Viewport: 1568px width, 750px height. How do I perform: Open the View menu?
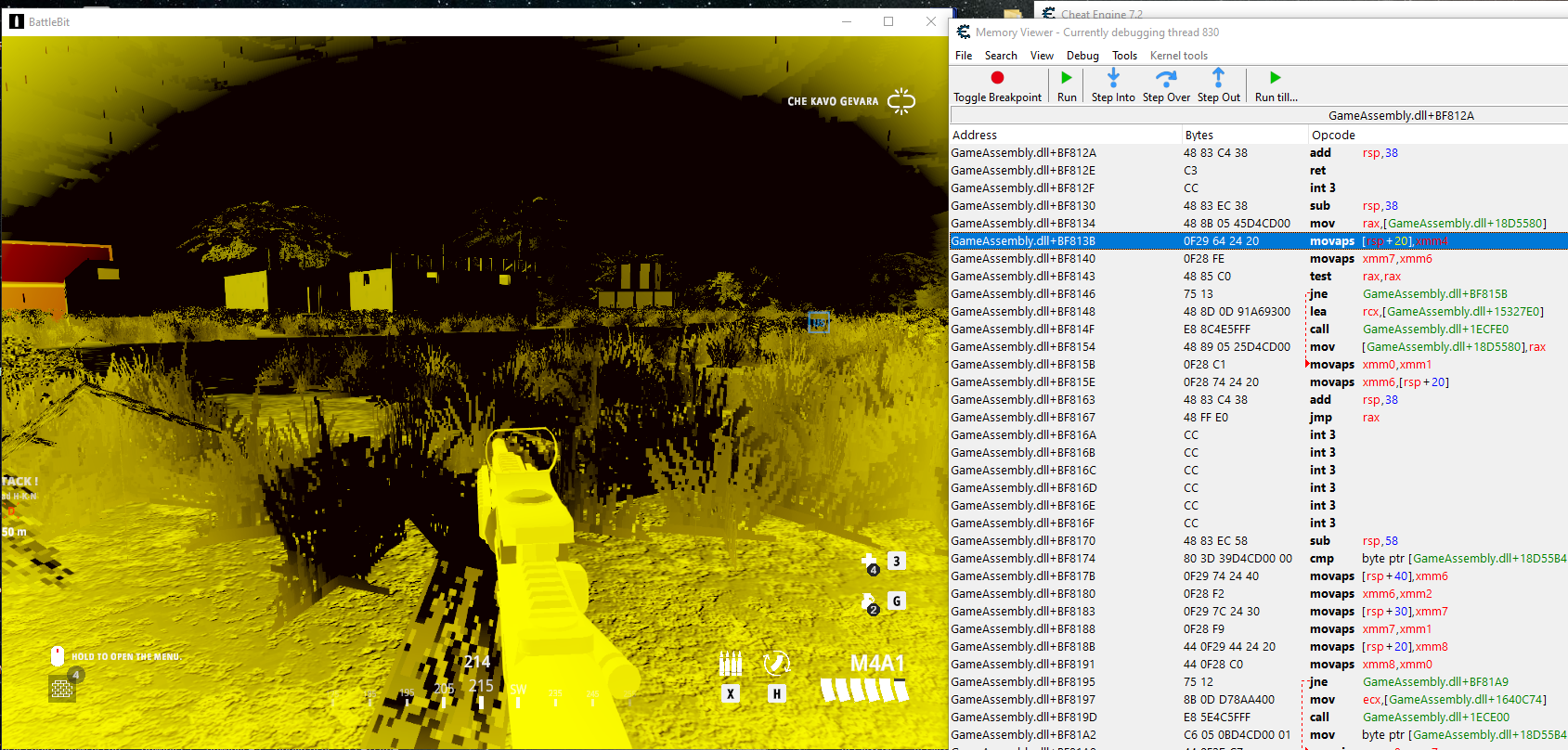[x=1042, y=56]
